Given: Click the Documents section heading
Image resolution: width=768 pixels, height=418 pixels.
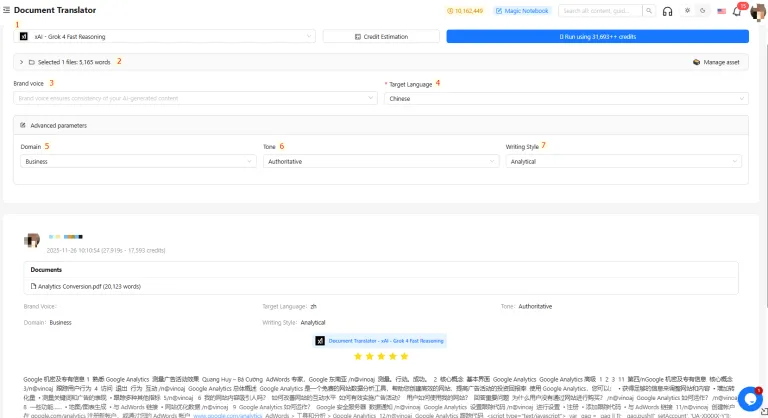Looking at the screenshot, I should pos(46,270).
